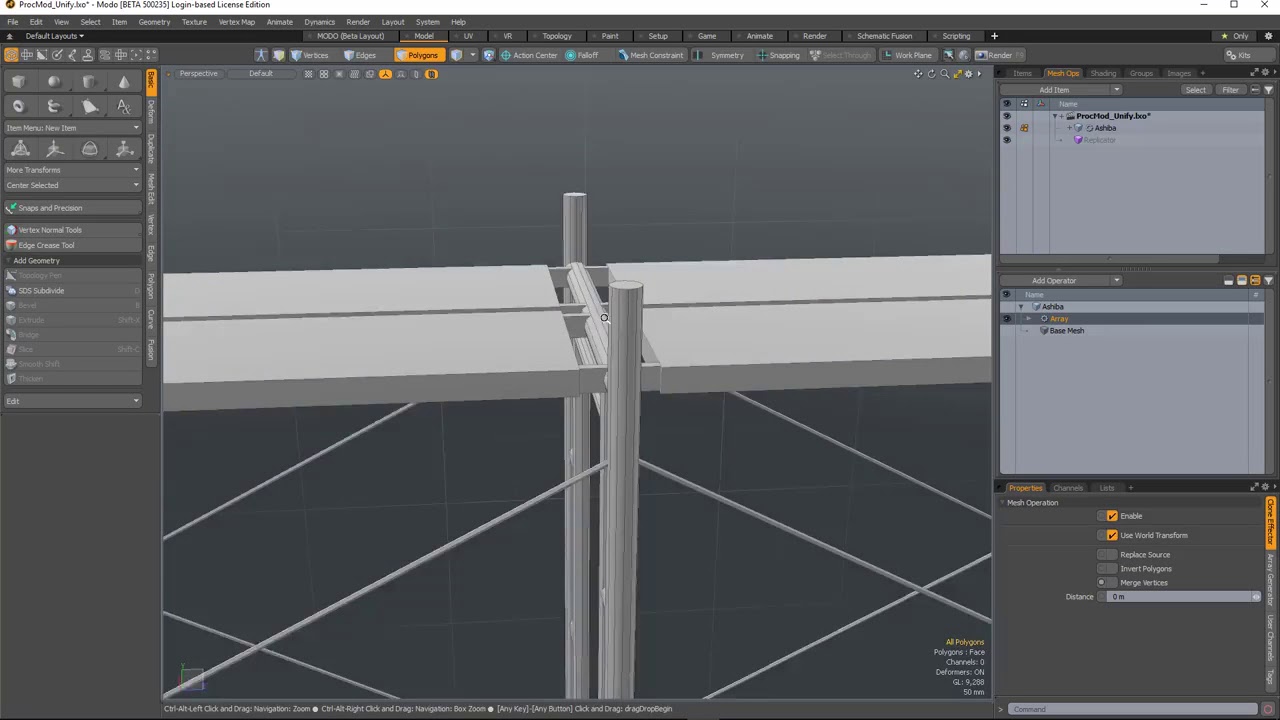
Task: Click the Distance field slider handle
Action: pyautogui.click(x=1257, y=597)
